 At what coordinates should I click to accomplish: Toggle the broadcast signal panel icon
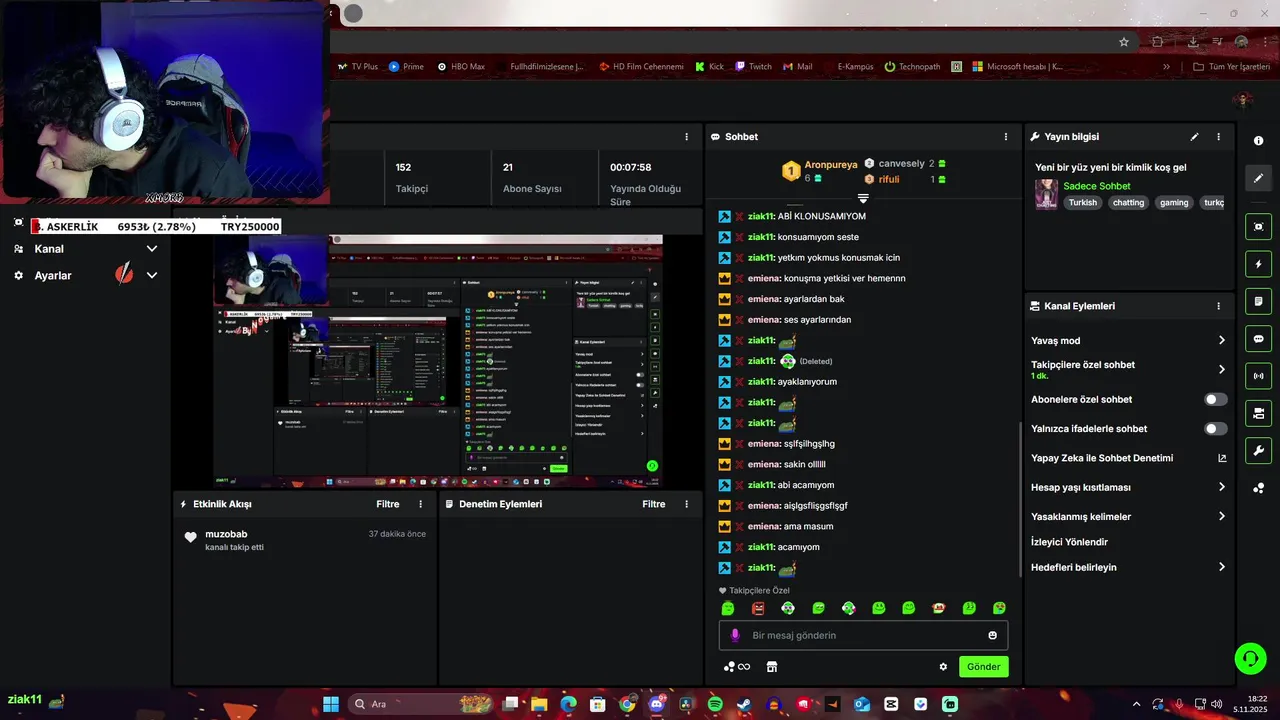click(1258, 376)
